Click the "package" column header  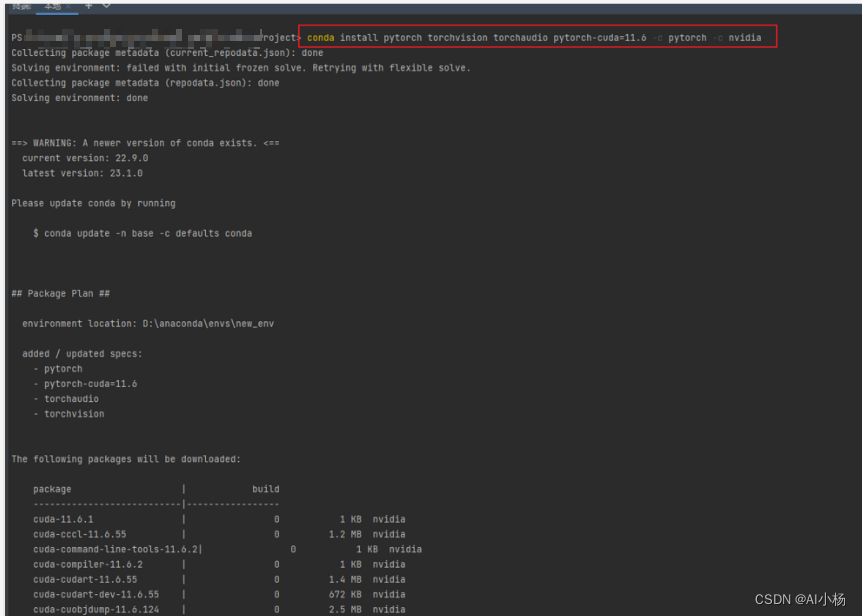click(x=52, y=489)
